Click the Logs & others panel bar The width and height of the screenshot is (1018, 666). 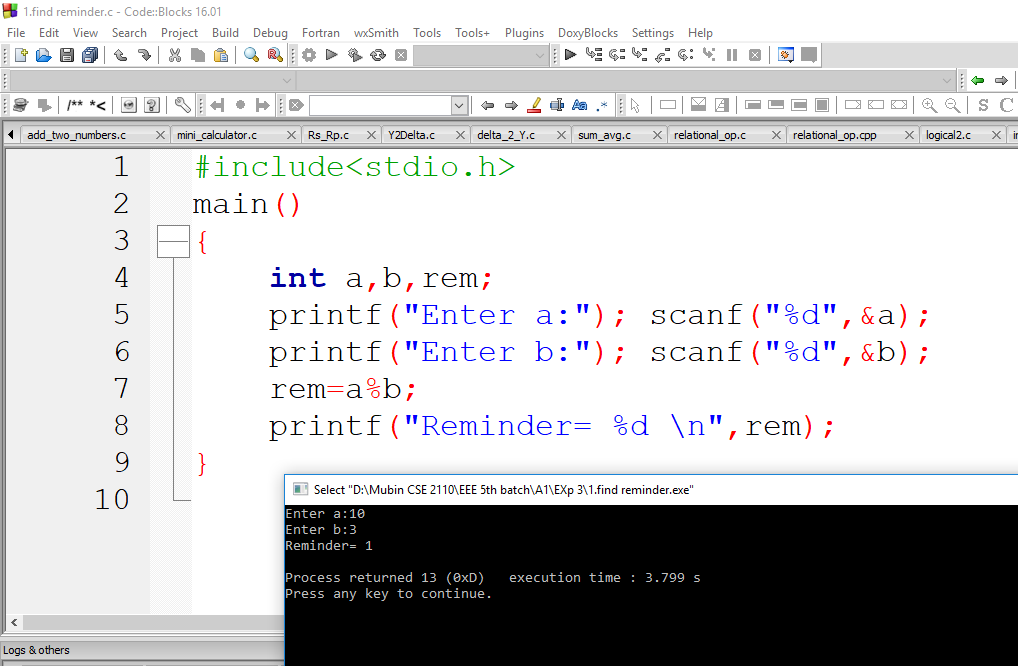(37, 650)
